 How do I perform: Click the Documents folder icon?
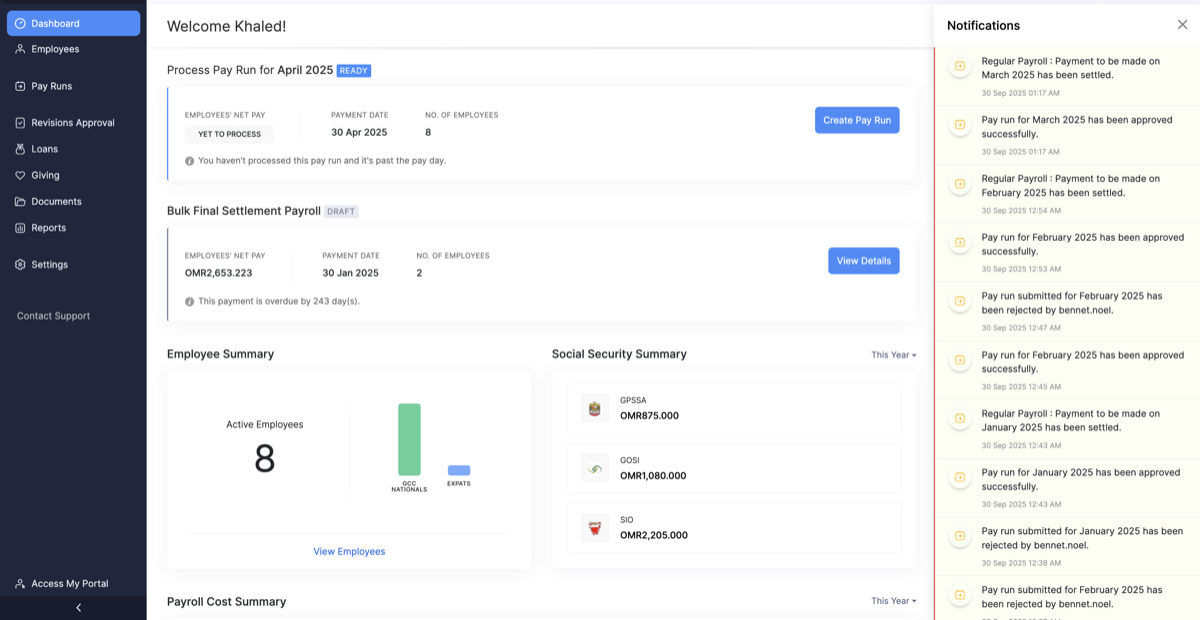[21, 202]
